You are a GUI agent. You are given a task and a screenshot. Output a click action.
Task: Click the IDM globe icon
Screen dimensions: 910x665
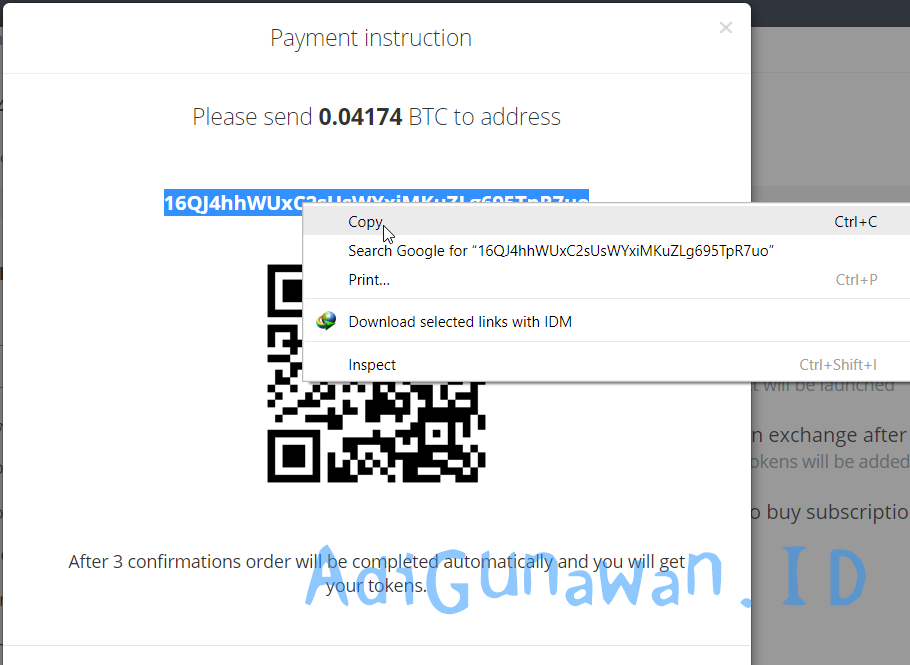tap(326, 321)
